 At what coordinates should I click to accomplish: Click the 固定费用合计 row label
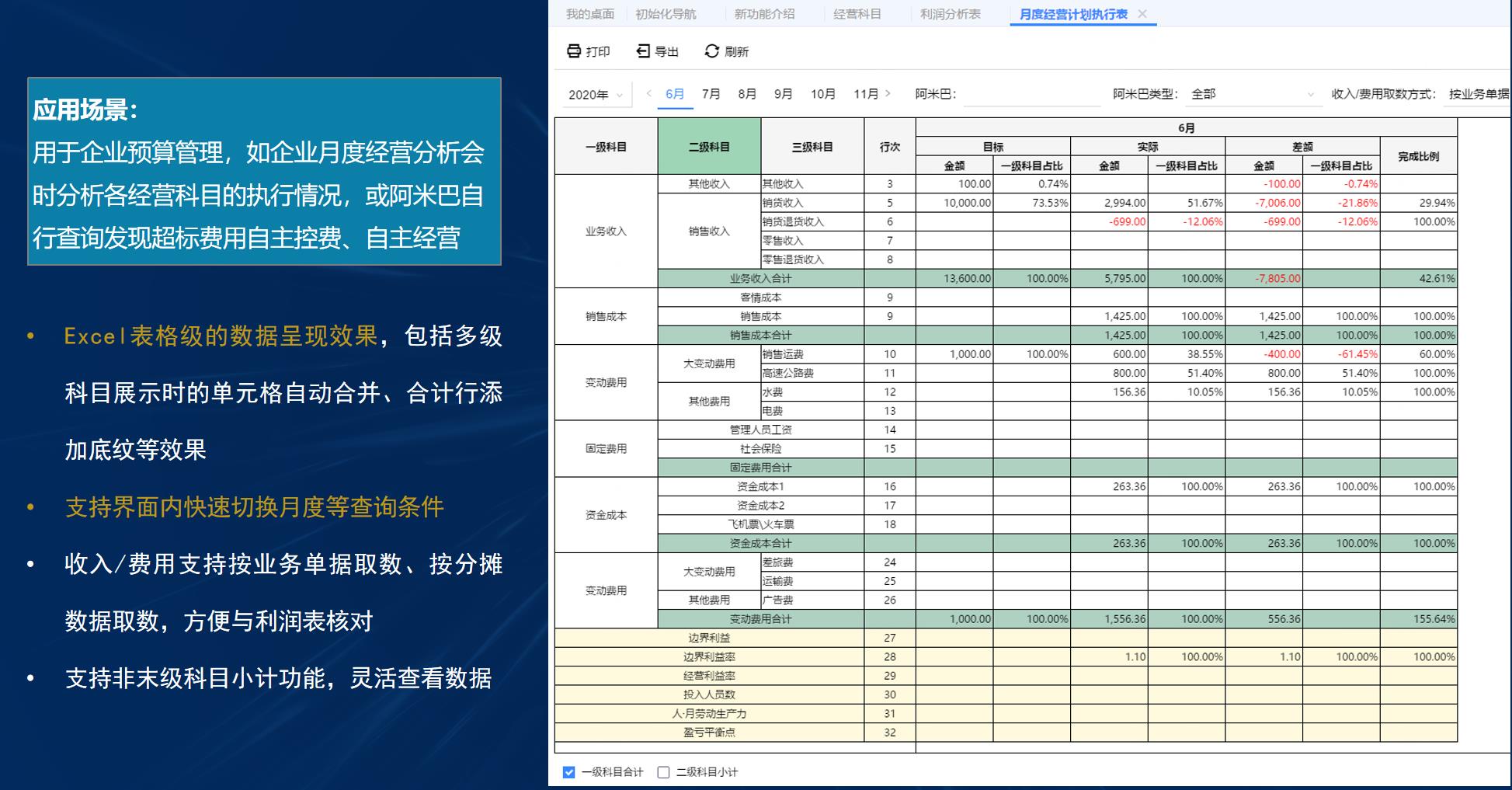tap(760, 468)
